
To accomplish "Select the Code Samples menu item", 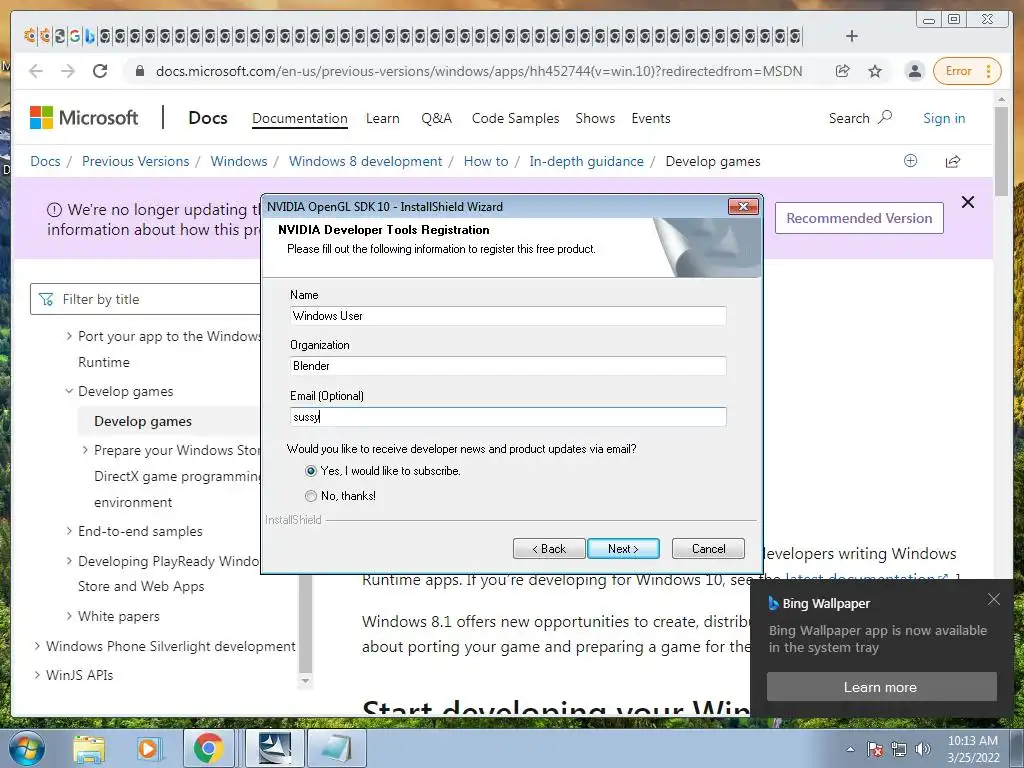I will pos(515,118).
